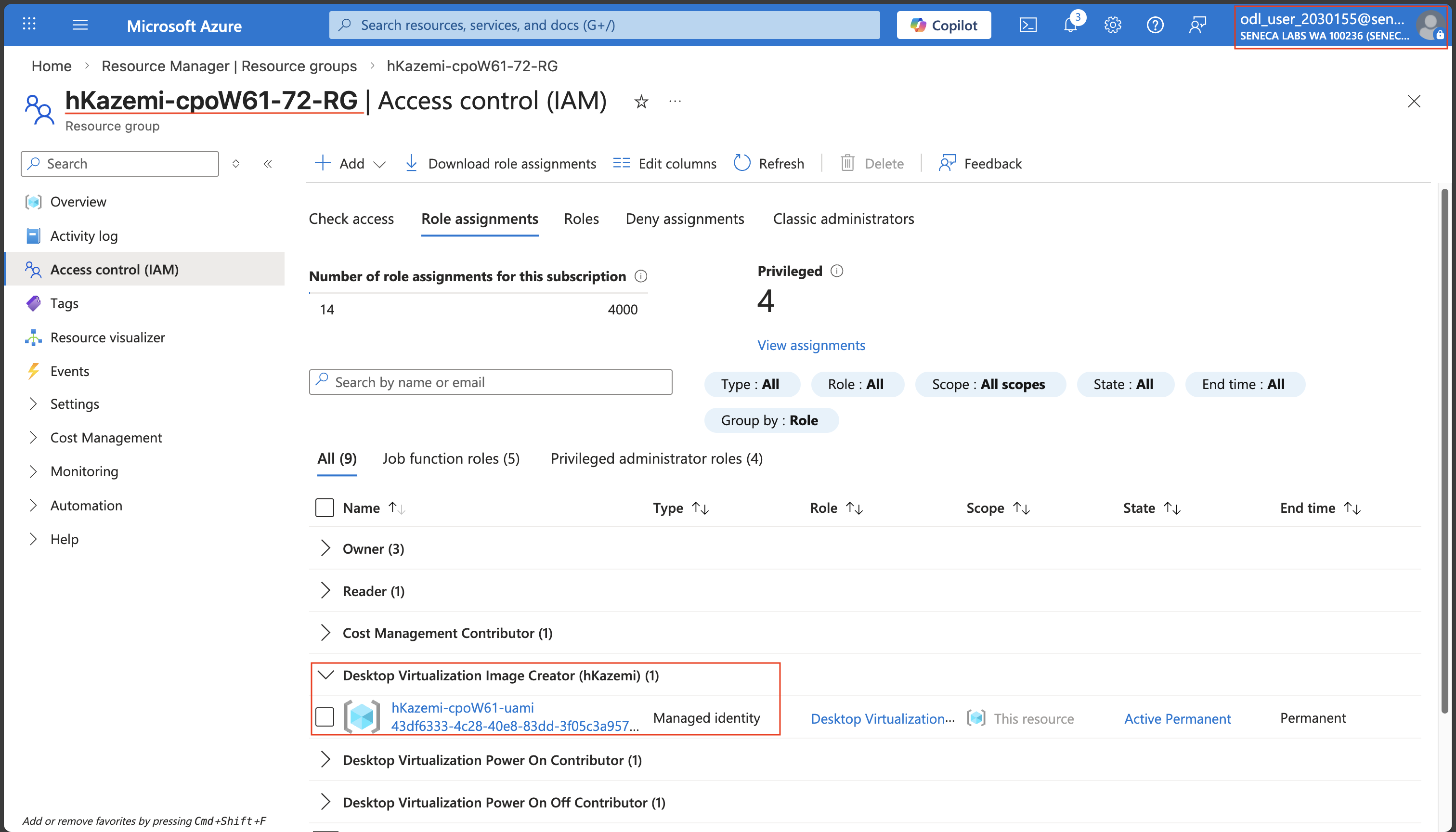Open portal settings gear
Image resolution: width=1456 pixels, height=832 pixels.
tap(1113, 25)
